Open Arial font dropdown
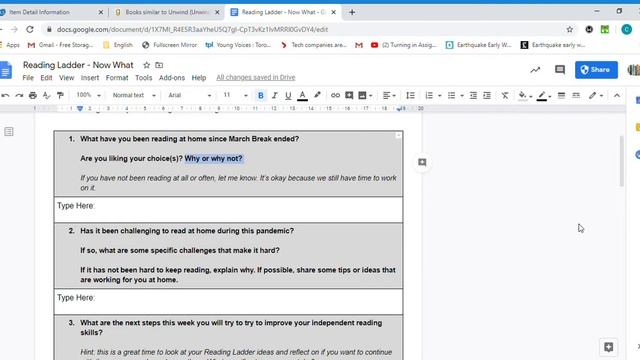 (x=189, y=95)
